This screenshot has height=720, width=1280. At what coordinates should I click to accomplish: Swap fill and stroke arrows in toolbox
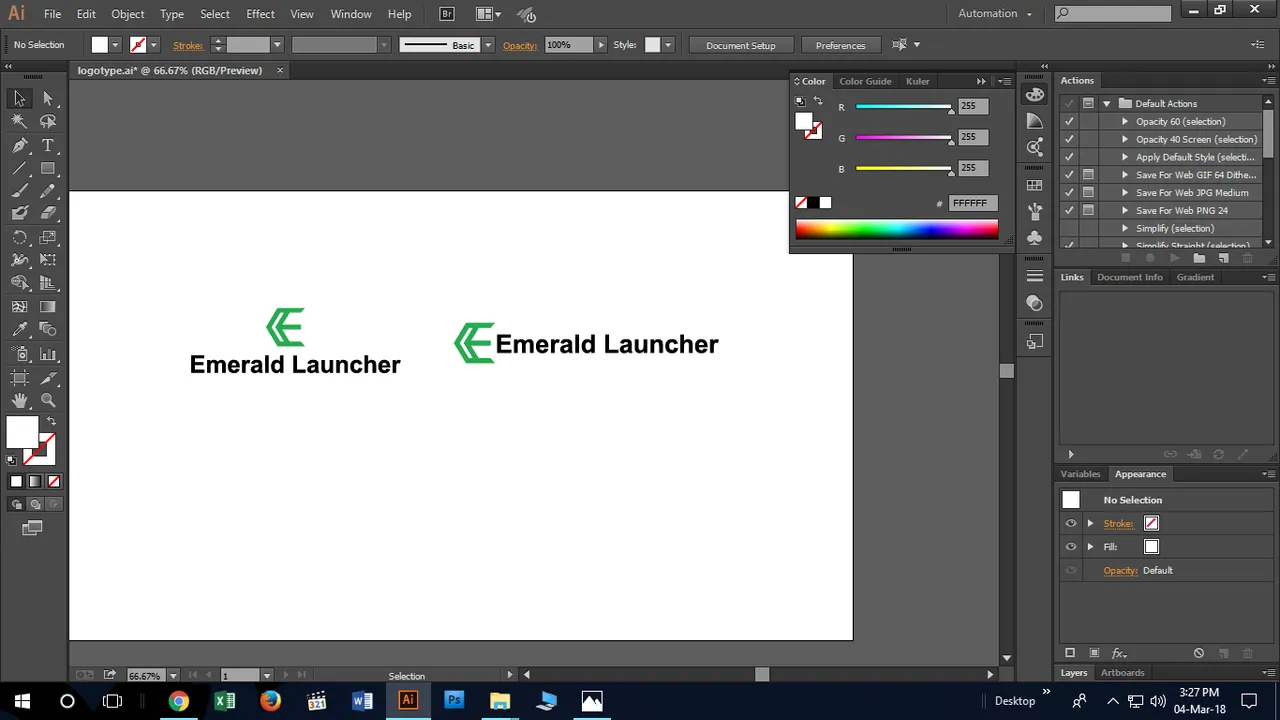[51, 421]
